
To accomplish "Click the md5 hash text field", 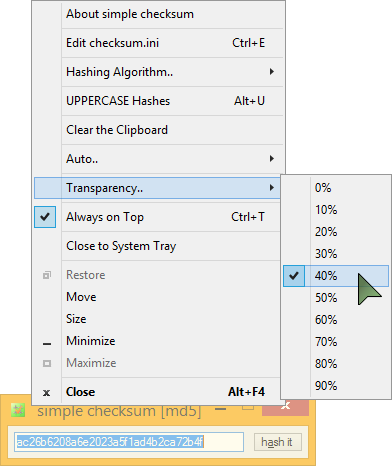I will (x=129, y=442).
